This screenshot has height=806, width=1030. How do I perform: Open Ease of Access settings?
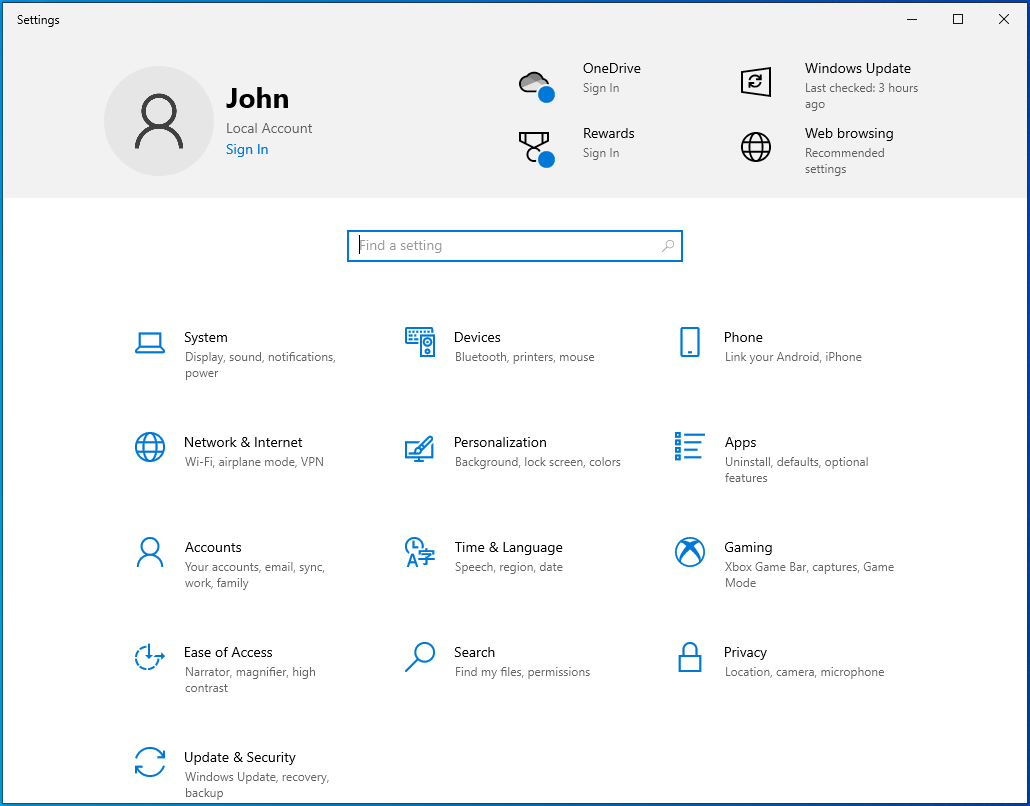(228, 665)
